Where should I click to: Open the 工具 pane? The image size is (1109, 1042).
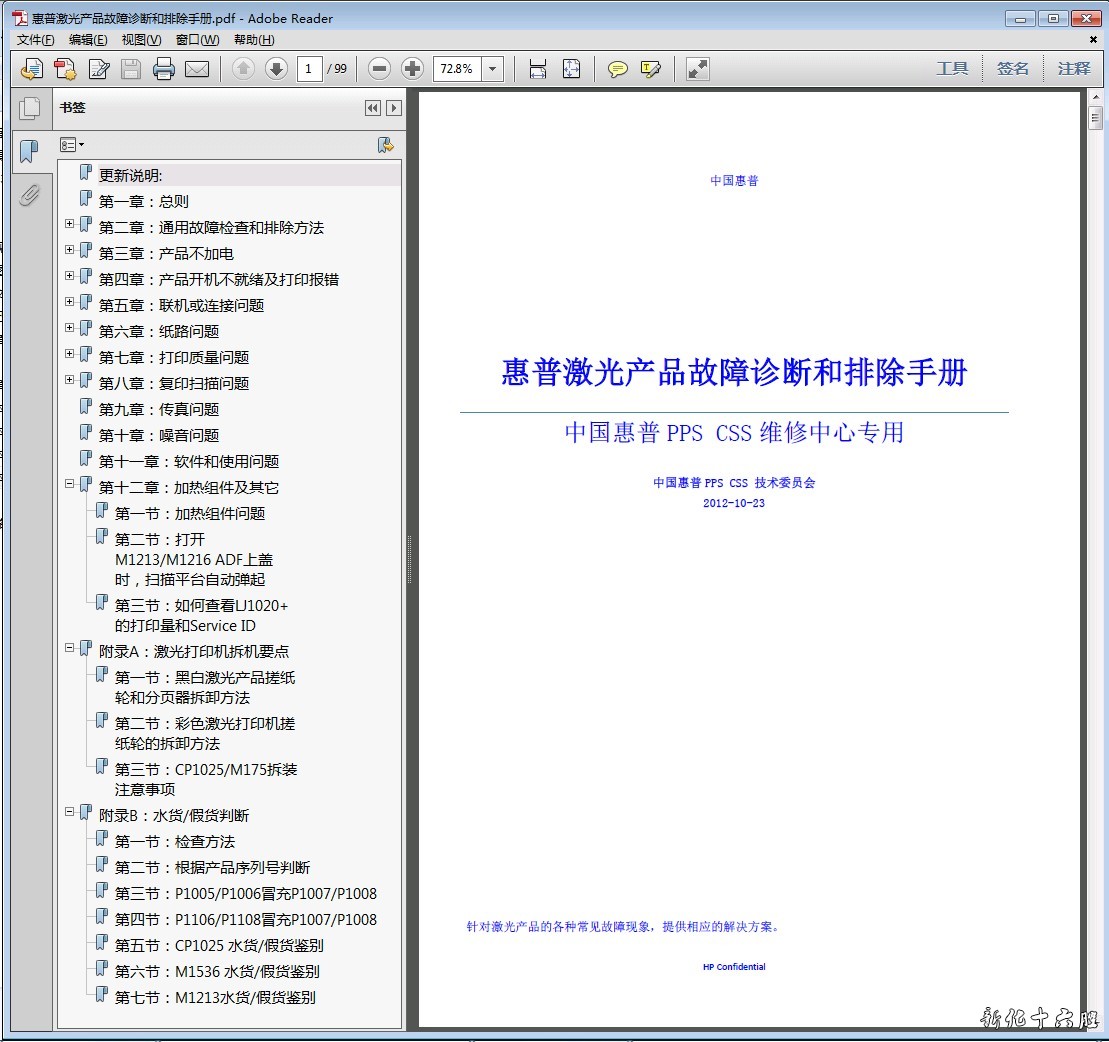click(x=952, y=69)
